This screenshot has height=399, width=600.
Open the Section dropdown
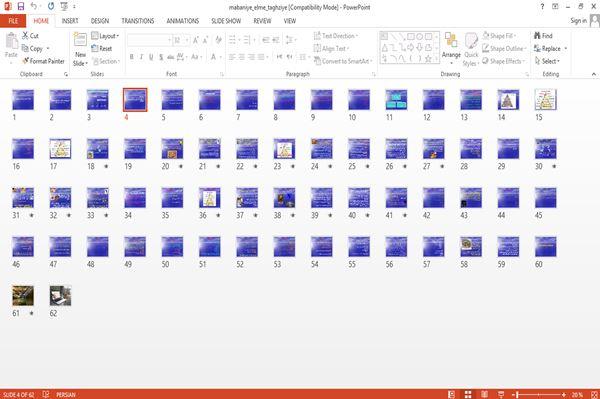tap(106, 61)
